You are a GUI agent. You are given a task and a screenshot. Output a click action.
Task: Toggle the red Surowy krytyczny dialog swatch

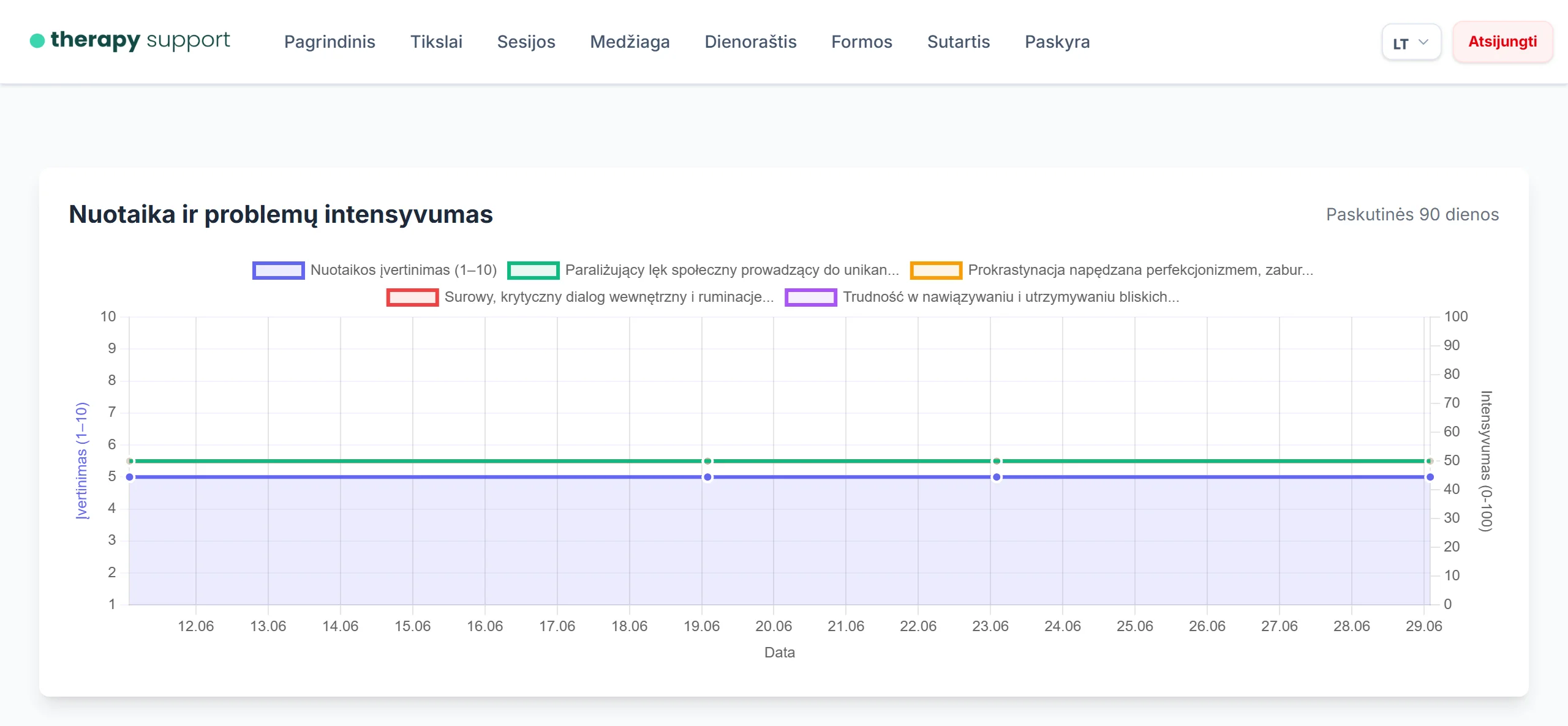click(x=412, y=298)
